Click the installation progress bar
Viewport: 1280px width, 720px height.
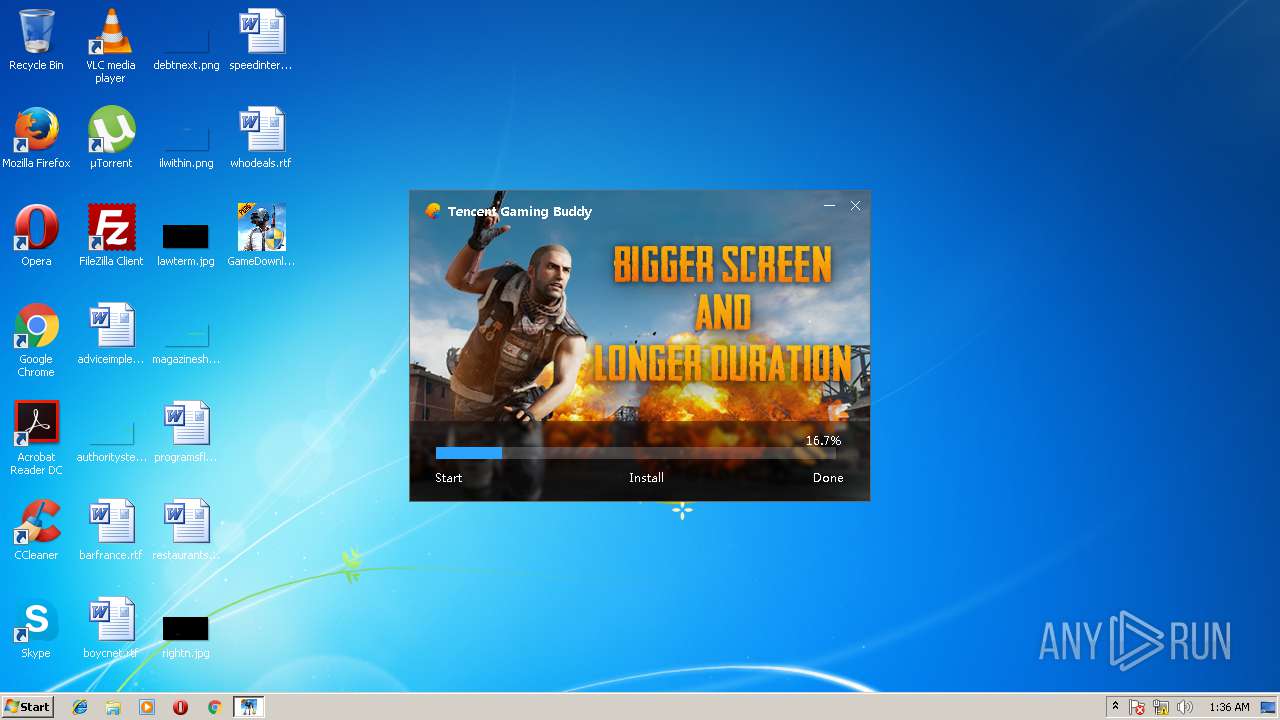tap(636, 454)
